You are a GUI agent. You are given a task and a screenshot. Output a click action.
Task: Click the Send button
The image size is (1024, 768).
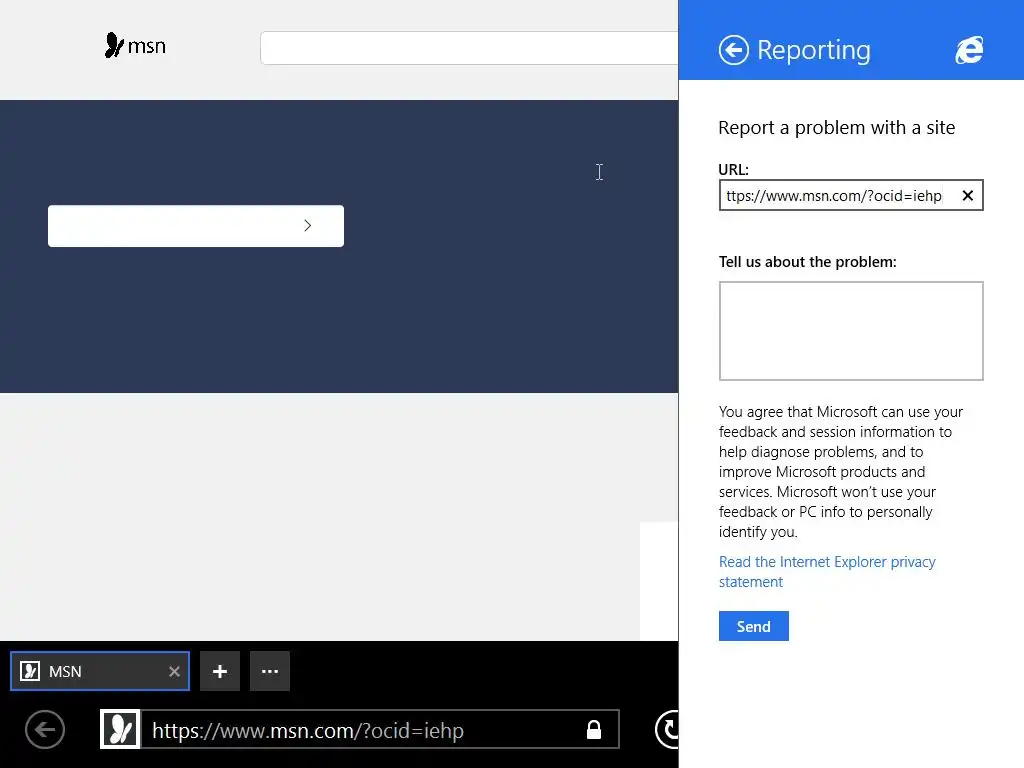(x=754, y=626)
